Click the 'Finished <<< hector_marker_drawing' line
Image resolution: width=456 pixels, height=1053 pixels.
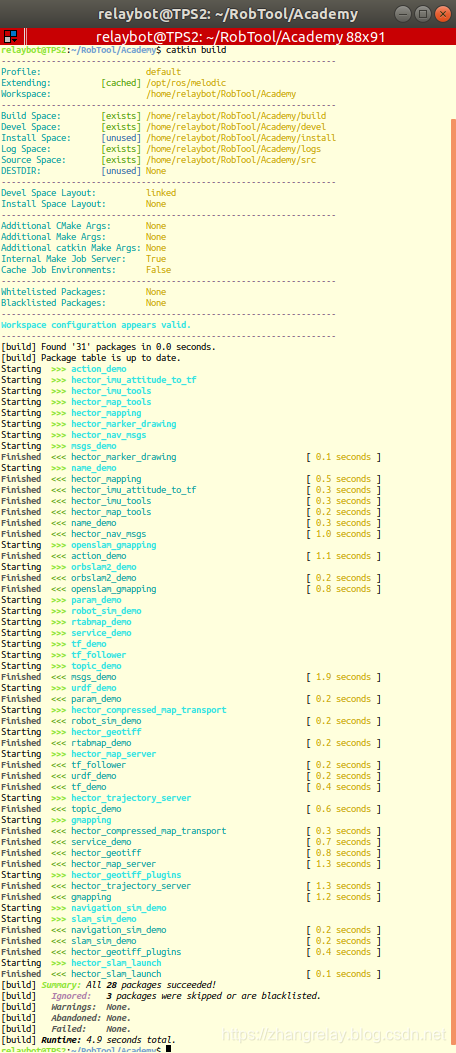191,457
